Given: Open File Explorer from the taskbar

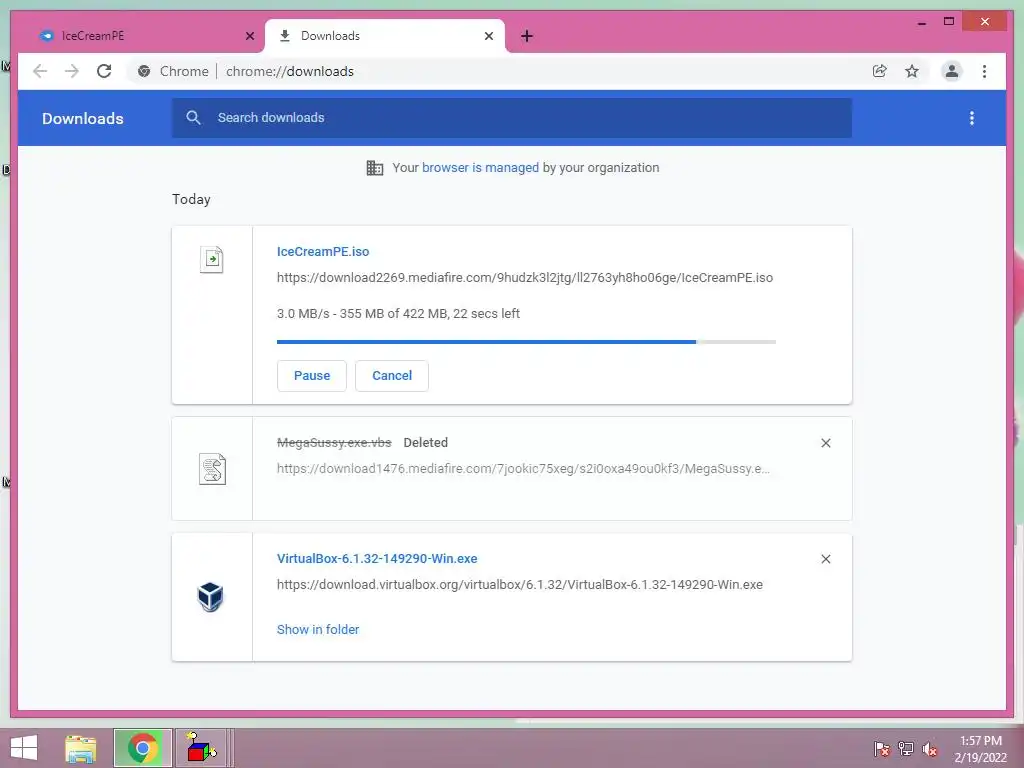Looking at the screenshot, I should point(80,748).
